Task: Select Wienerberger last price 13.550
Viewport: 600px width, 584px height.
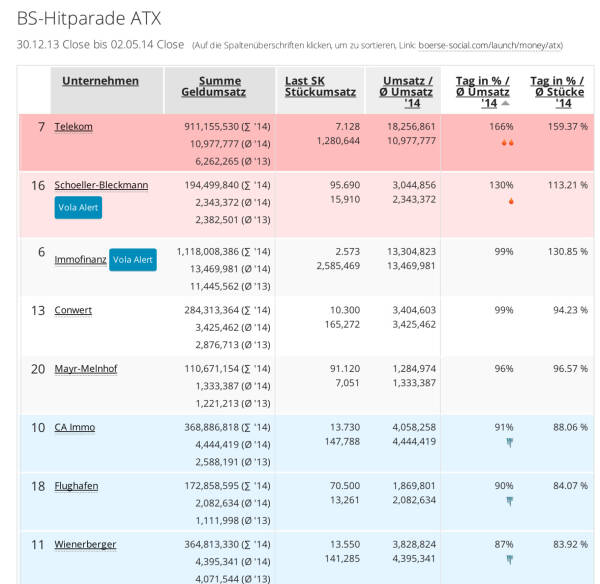Action: 345,545
